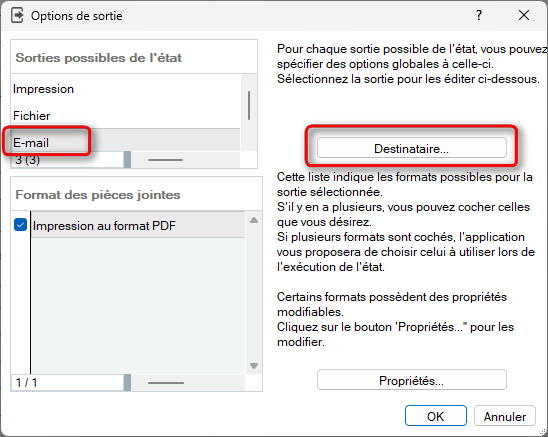
Task: Confirm with the OK button
Action: (x=435, y=416)
